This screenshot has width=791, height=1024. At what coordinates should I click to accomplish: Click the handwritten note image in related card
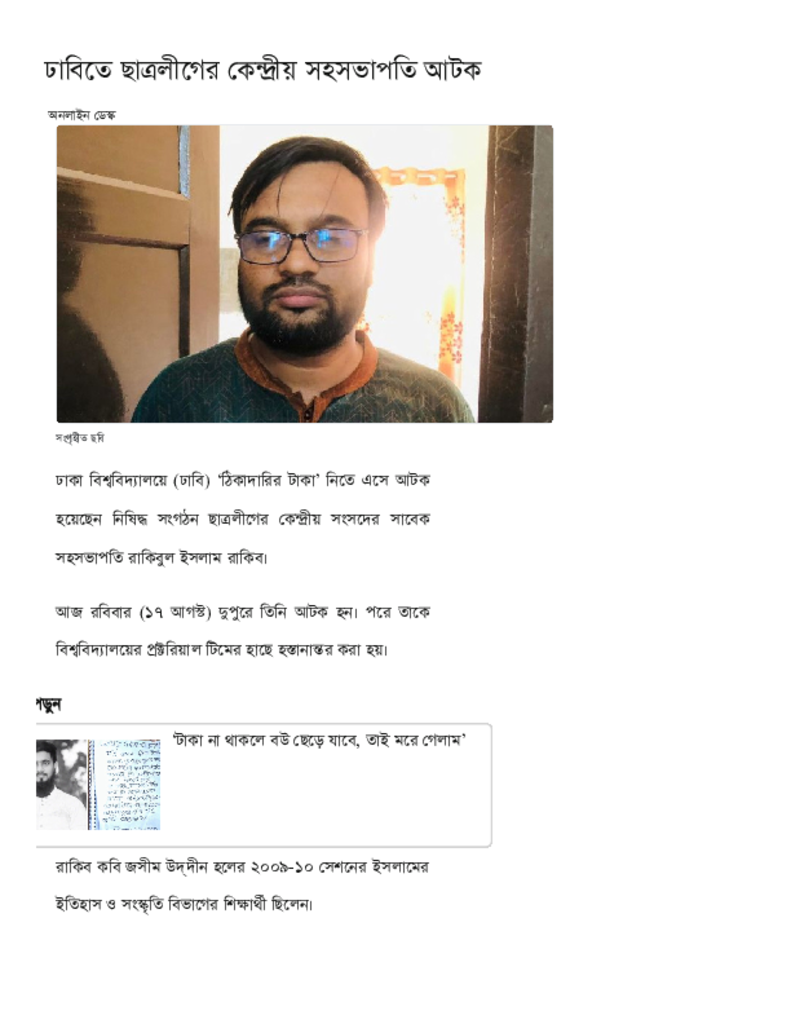click(125, 784)
